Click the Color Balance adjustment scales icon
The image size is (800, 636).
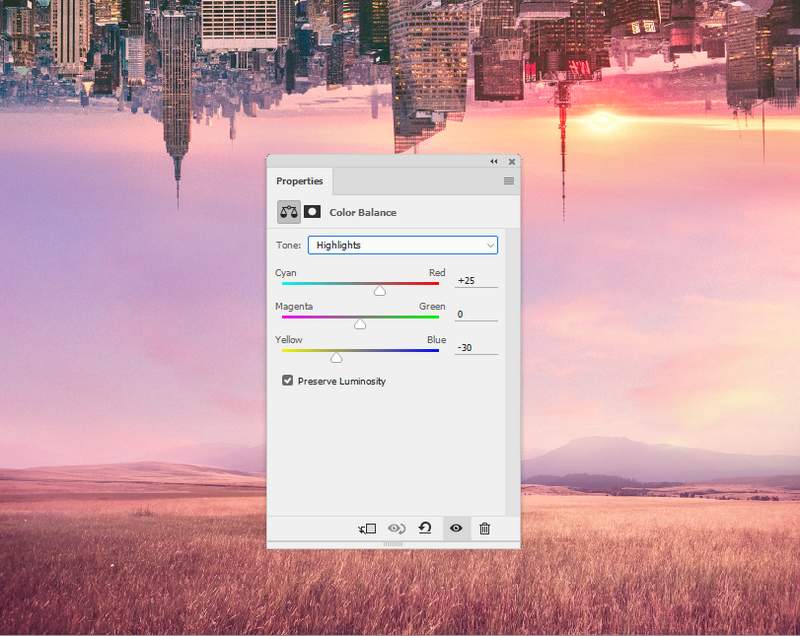pyautogui.click(x=289, y=212)
